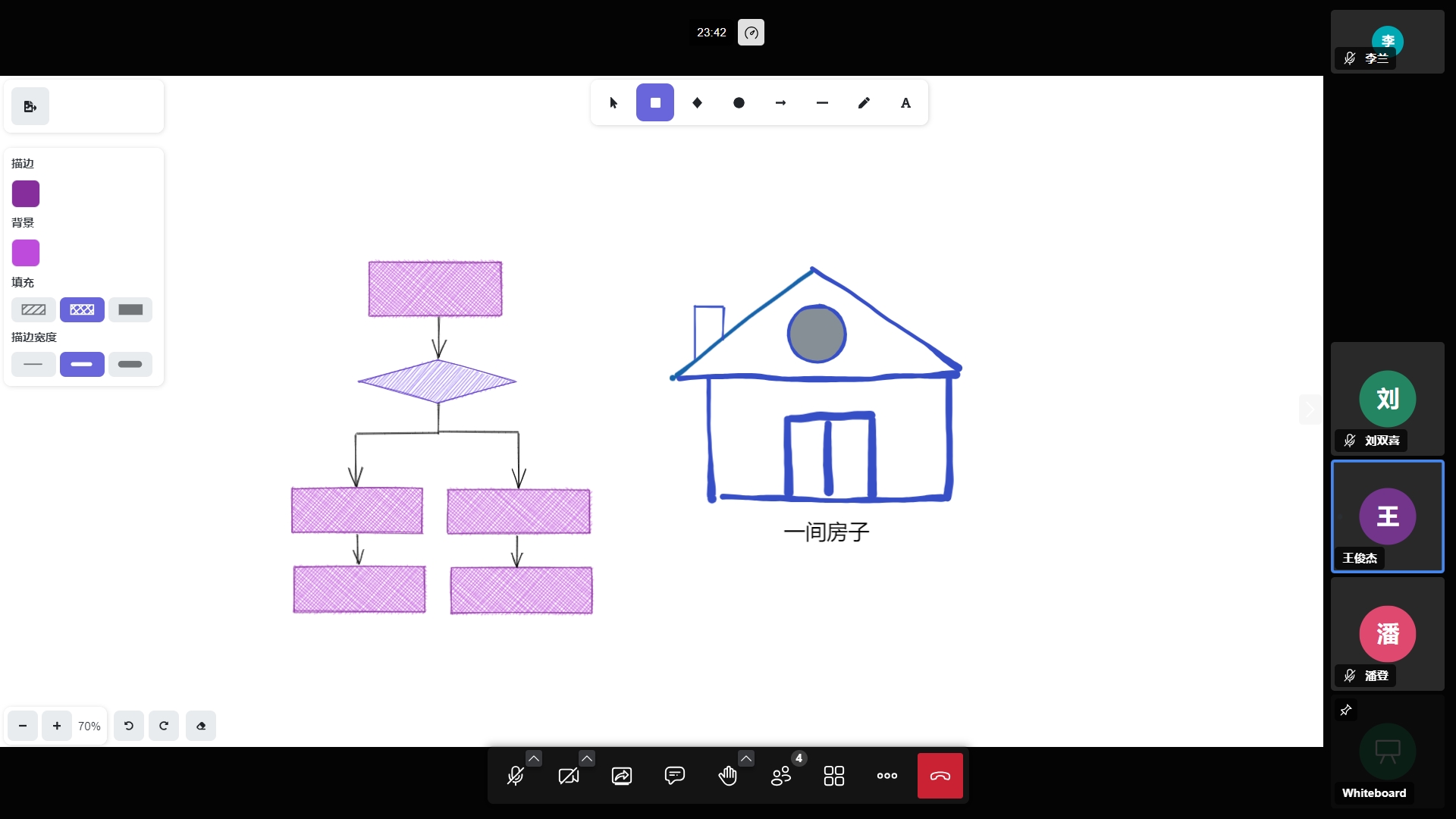Clear canvas with the eraser icon

pyautogui.click(x=201, y=726)
